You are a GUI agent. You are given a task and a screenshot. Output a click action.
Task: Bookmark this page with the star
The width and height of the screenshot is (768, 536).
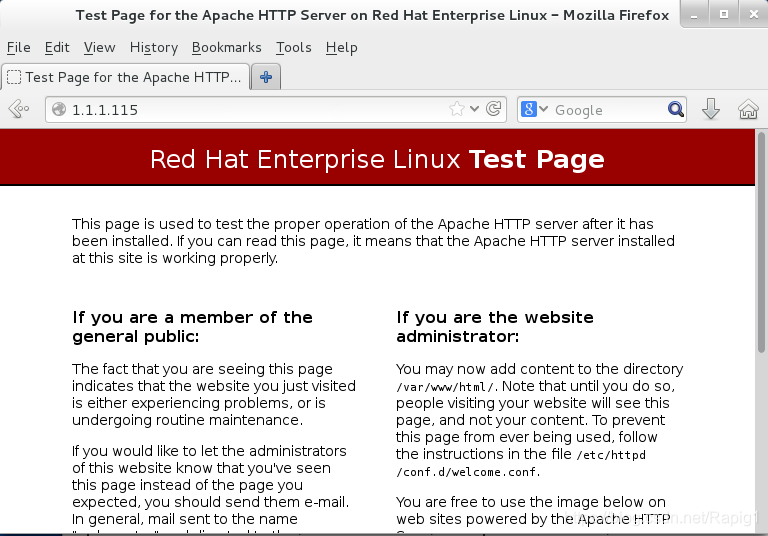pyautogui.click(x=456, y=109)
